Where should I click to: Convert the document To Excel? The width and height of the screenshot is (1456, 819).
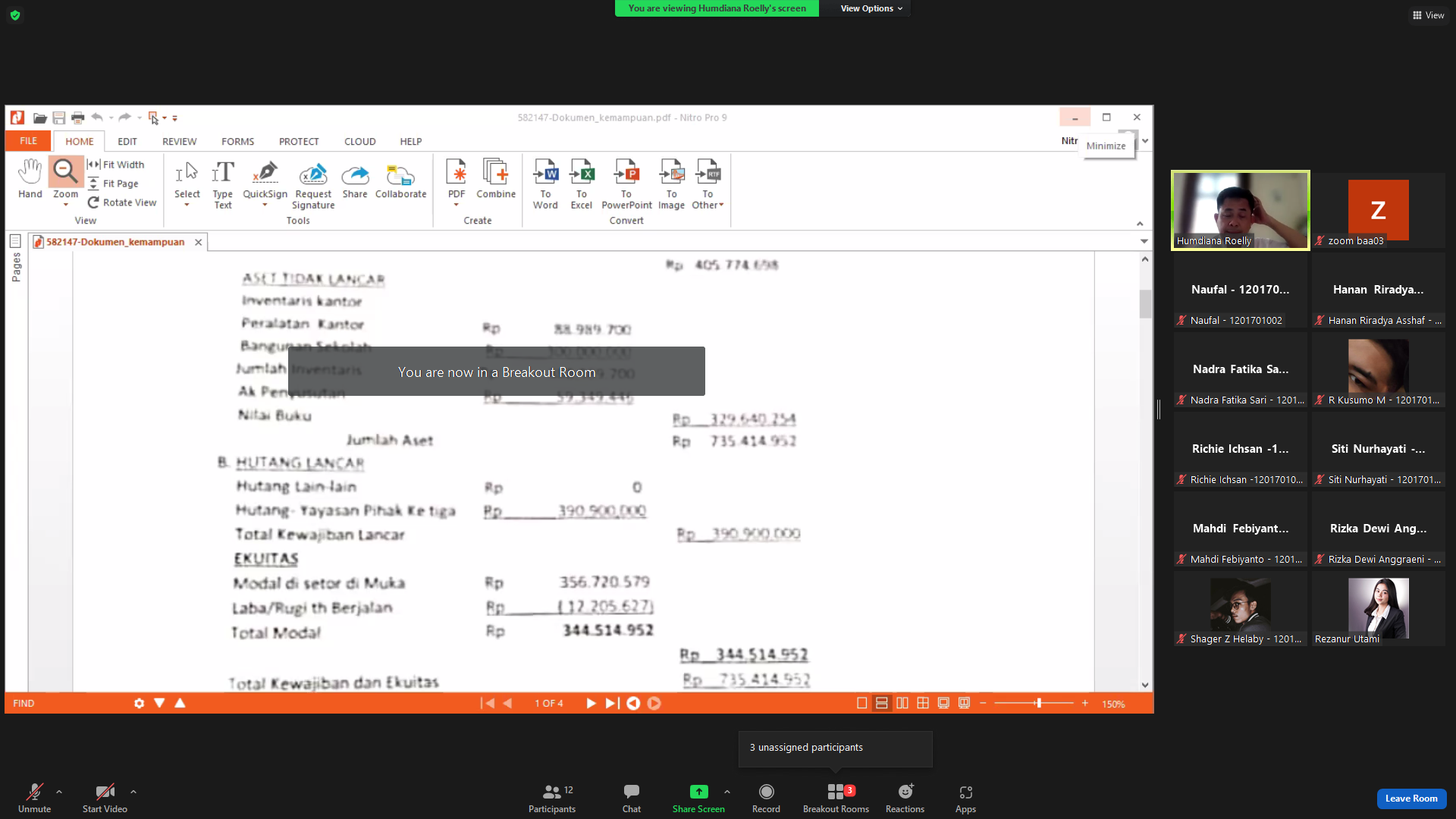coord(582,184)
